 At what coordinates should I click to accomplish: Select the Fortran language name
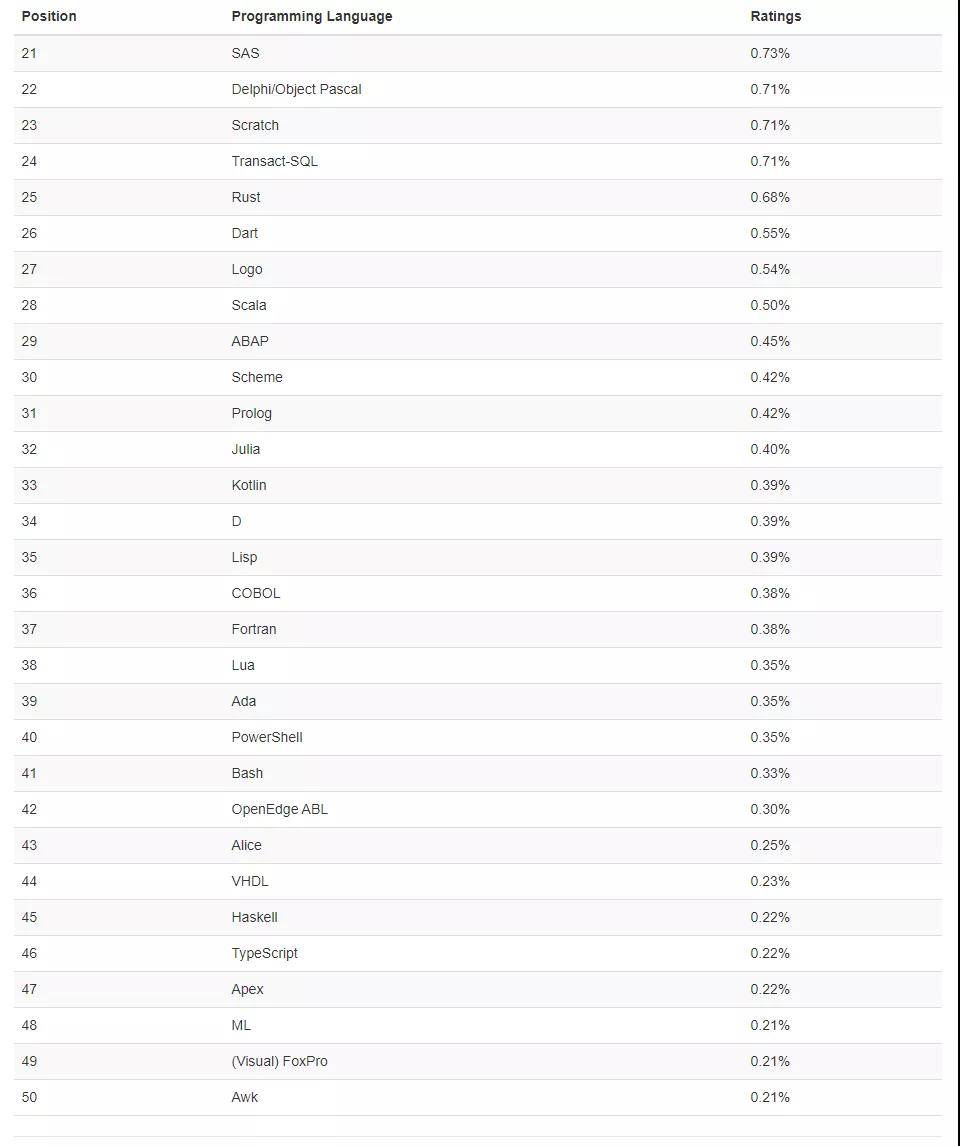pyautogui.click(x=254, y=629)
